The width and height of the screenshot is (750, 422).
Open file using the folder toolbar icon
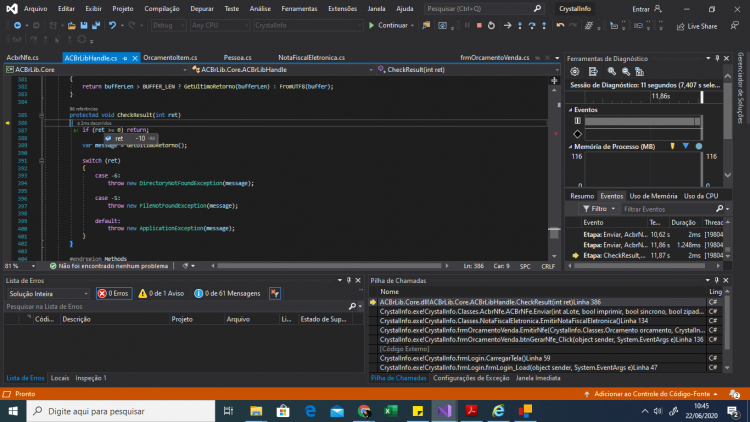click(71, 25)
